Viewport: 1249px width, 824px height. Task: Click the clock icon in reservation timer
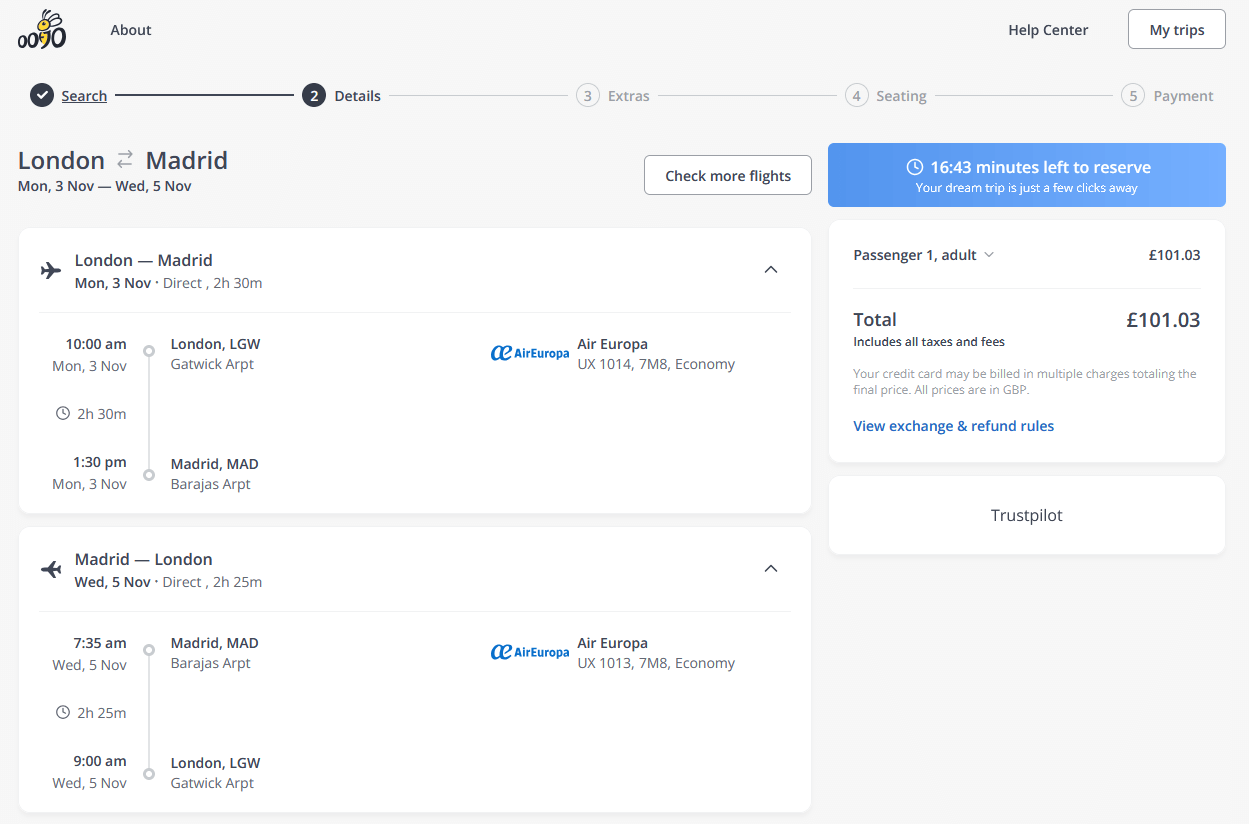(914, 167)
